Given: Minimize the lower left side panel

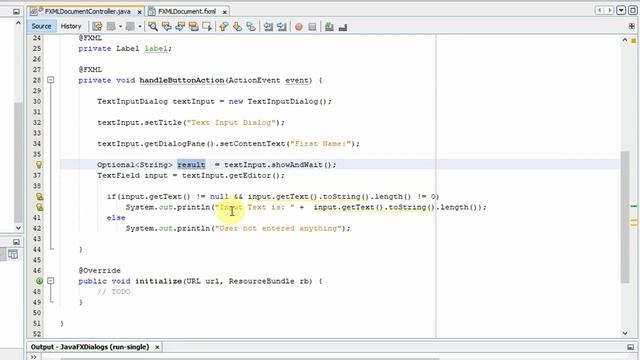Looking at the screenshot, I should tap(16, 242).
